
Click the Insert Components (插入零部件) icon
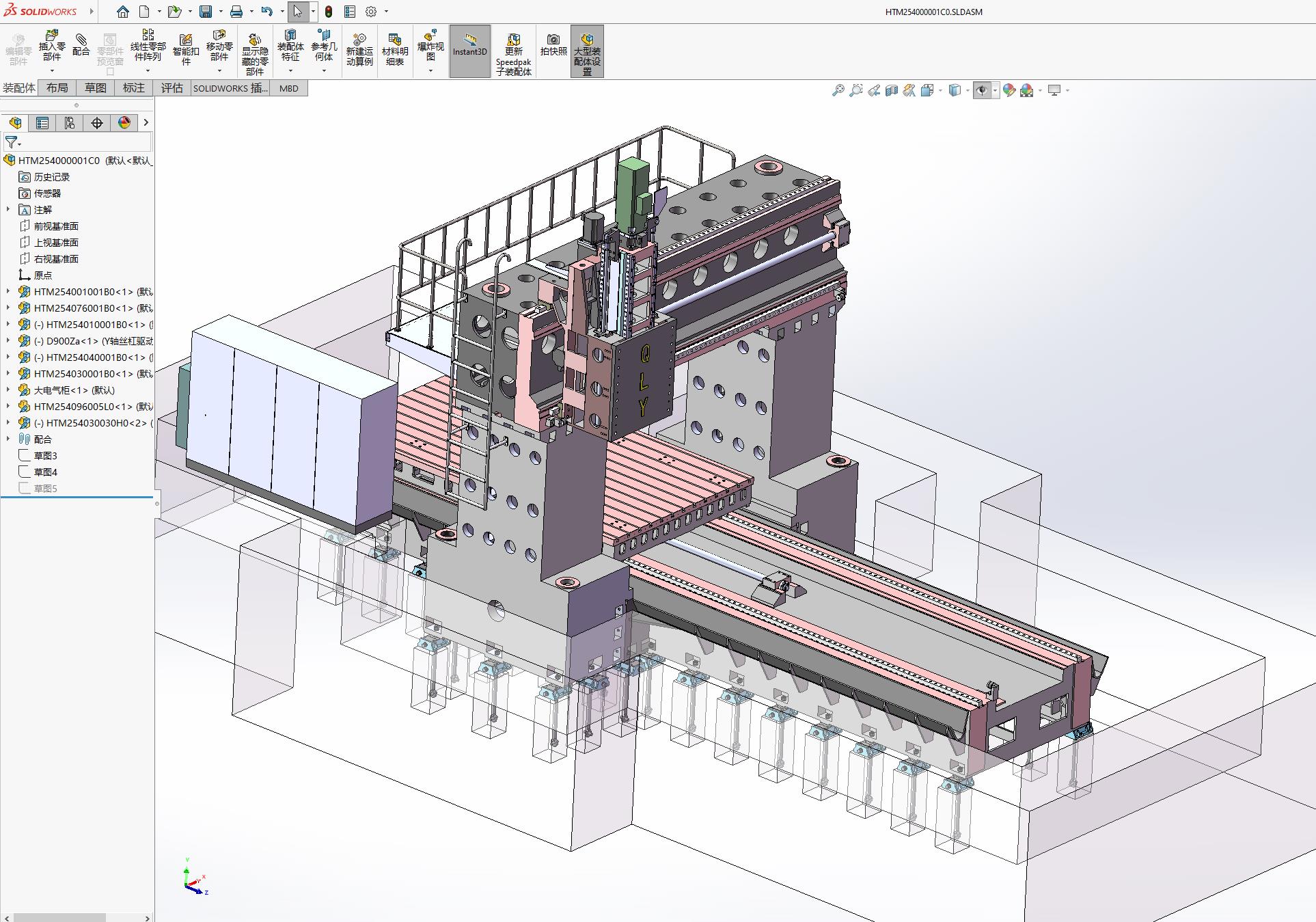click(x=51, y=36)
